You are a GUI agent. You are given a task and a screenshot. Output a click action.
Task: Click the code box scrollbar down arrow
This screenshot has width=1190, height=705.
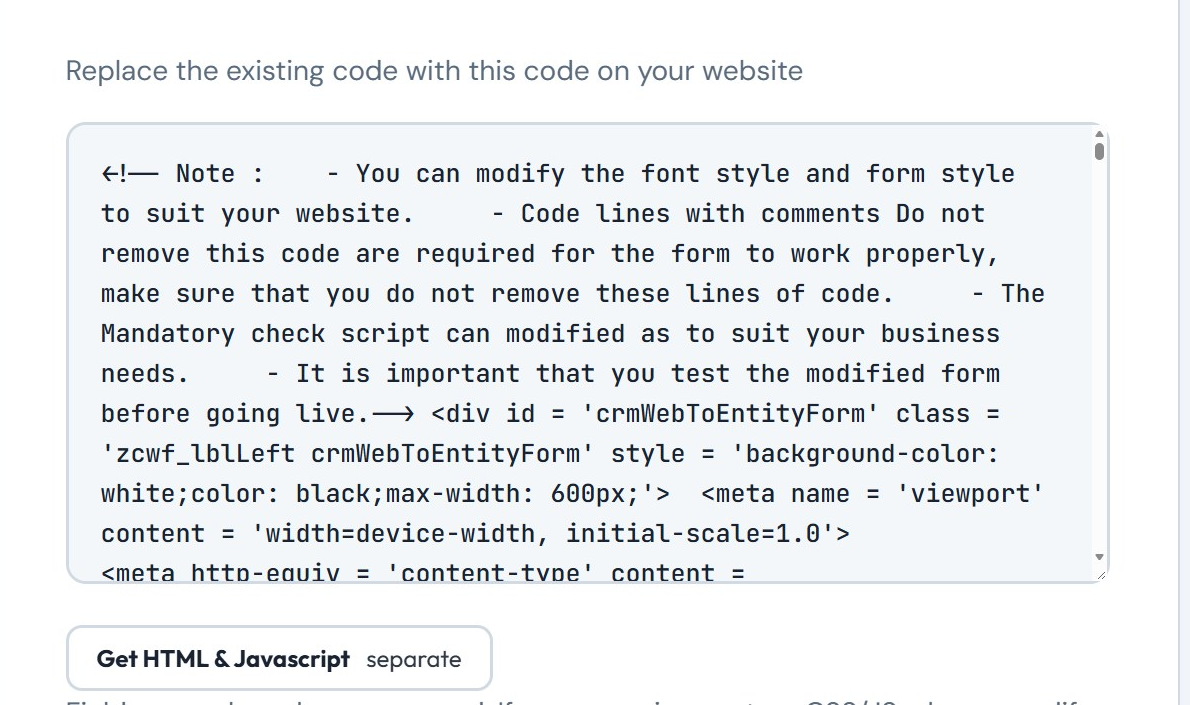tap(1099, 557)
